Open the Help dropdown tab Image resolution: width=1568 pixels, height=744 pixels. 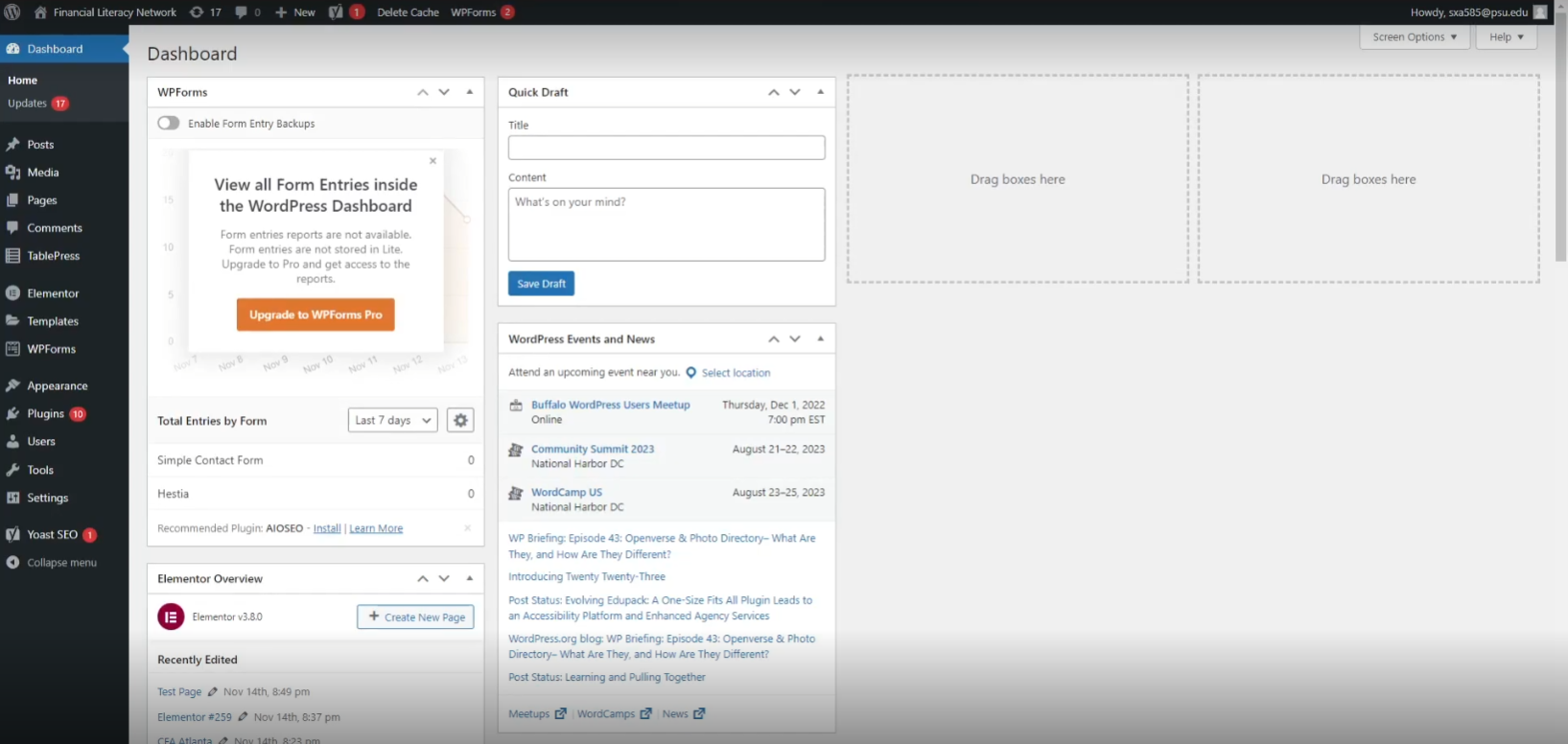1506,37
